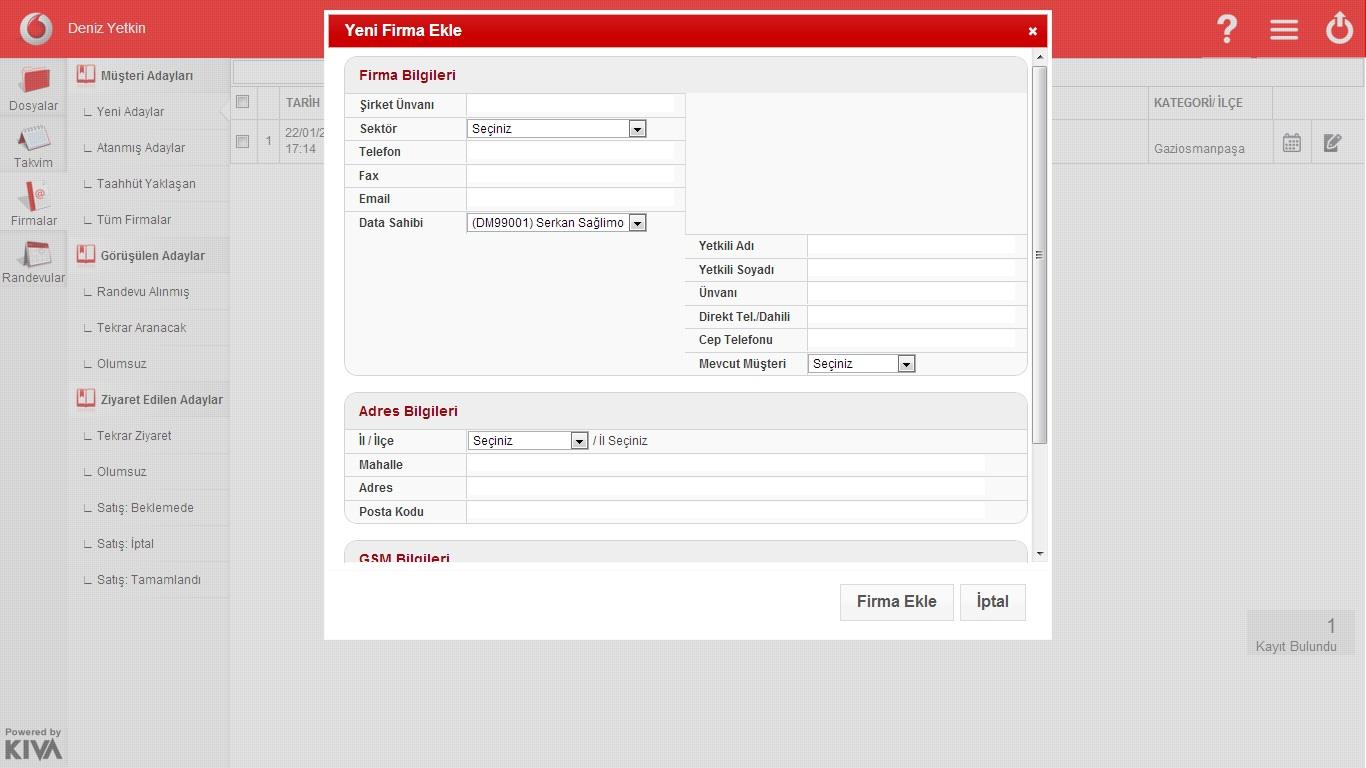The image size is (1366, 768).
Task: Click the calendar icon in the Gaziosmanpaşa row
Action: (1292, 143)
